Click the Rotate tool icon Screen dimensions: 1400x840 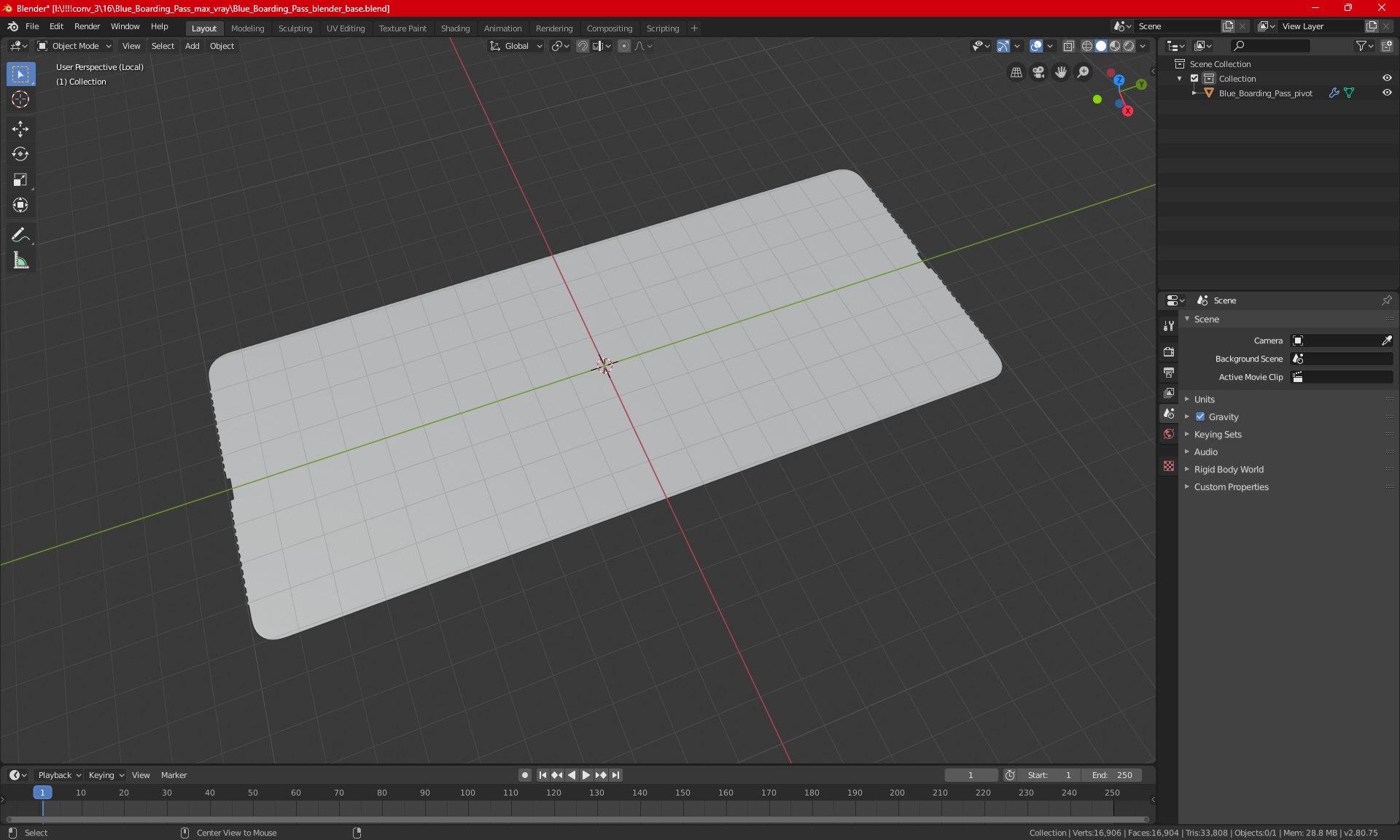[20, 153]
